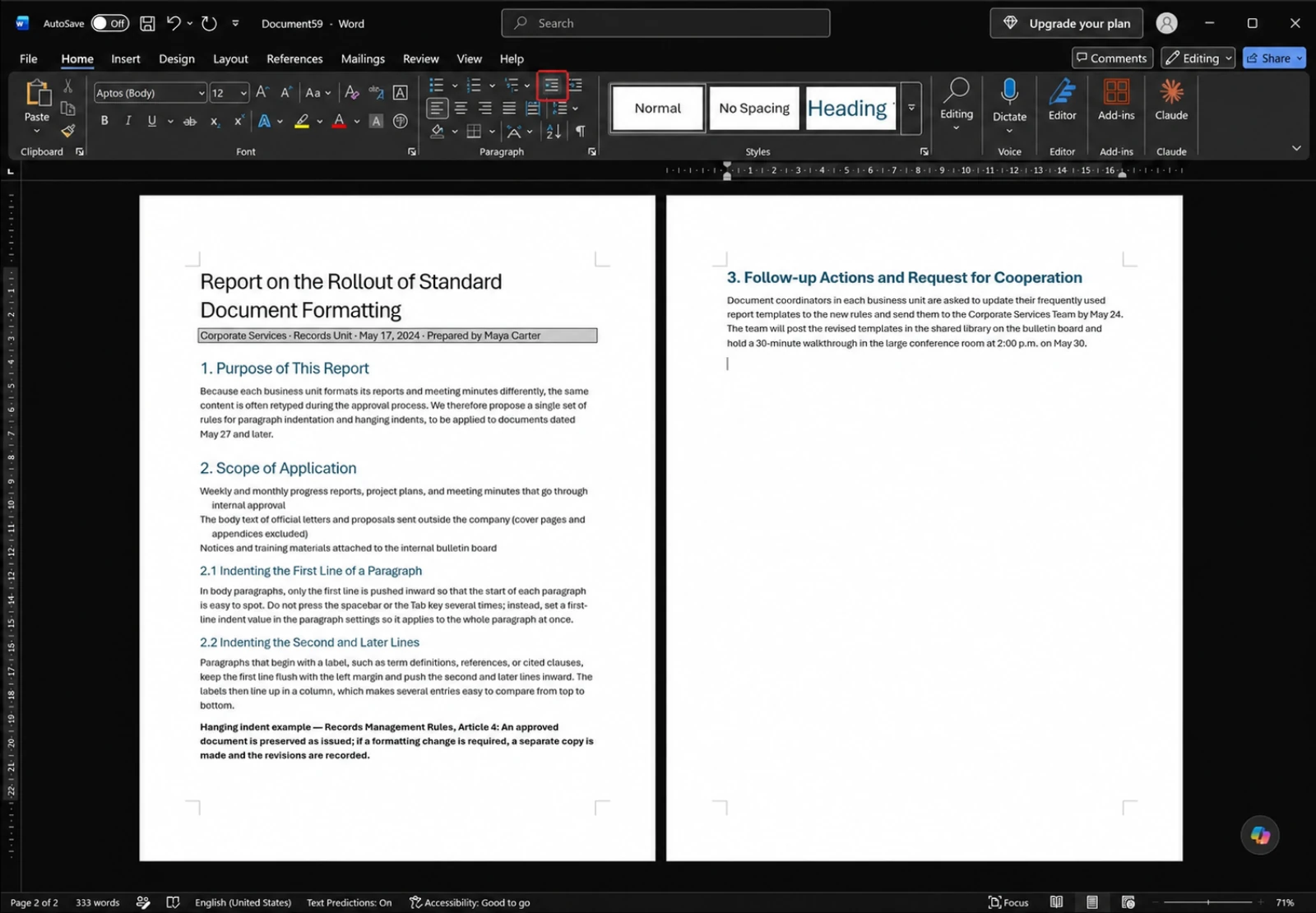Apply subscript formatting
Screen dimensions: 1316x913
(215, 121)
